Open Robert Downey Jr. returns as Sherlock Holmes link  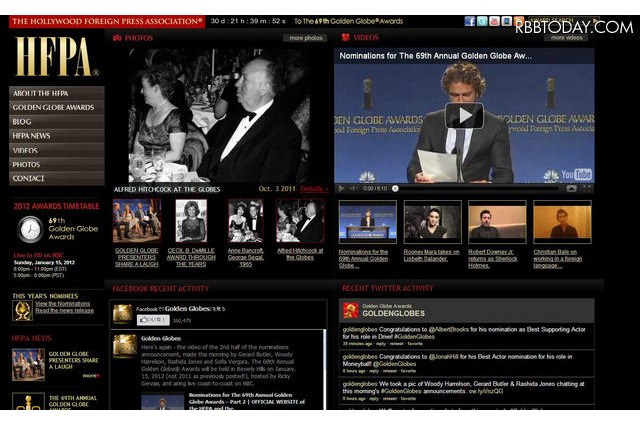coord(493,259)
